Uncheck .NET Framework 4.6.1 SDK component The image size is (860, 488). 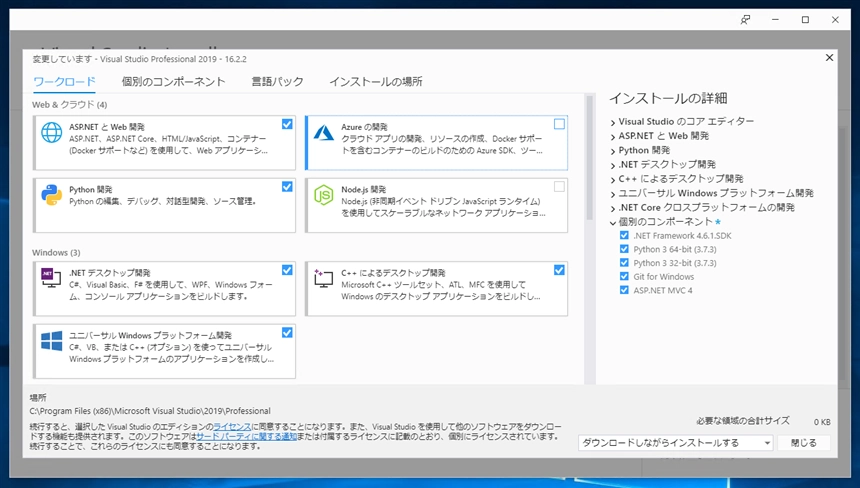[x=624, y=235]
